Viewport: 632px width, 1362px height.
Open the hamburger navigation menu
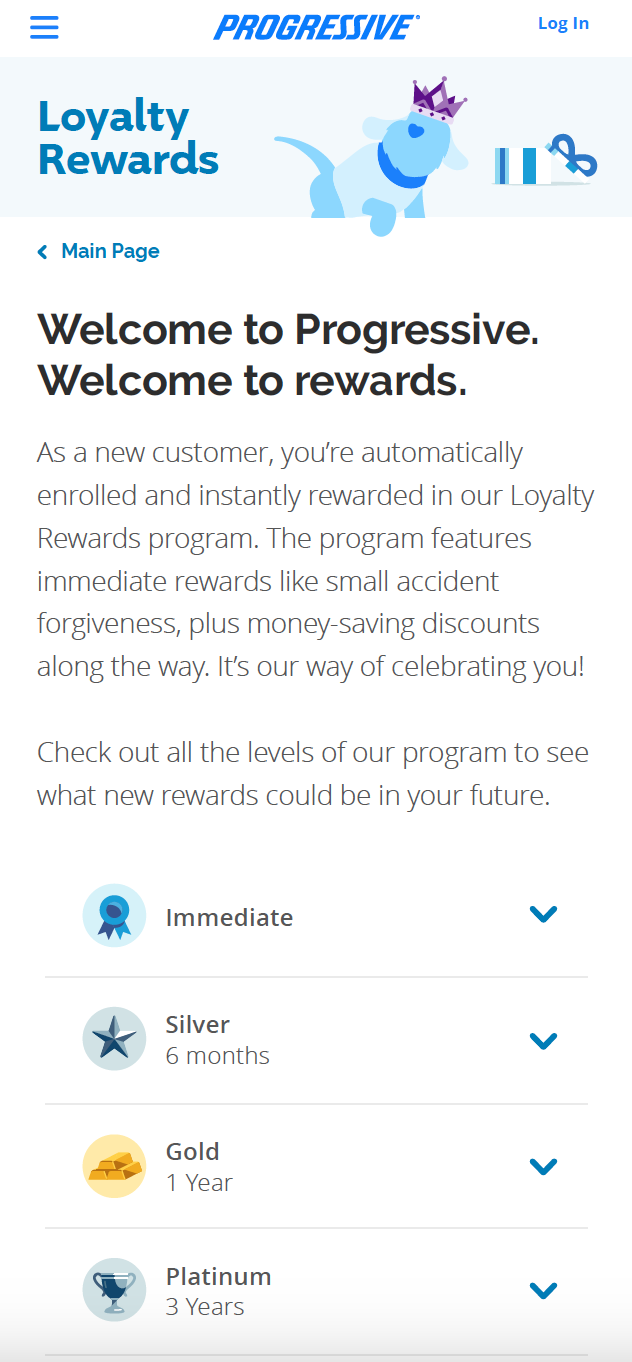44,27
